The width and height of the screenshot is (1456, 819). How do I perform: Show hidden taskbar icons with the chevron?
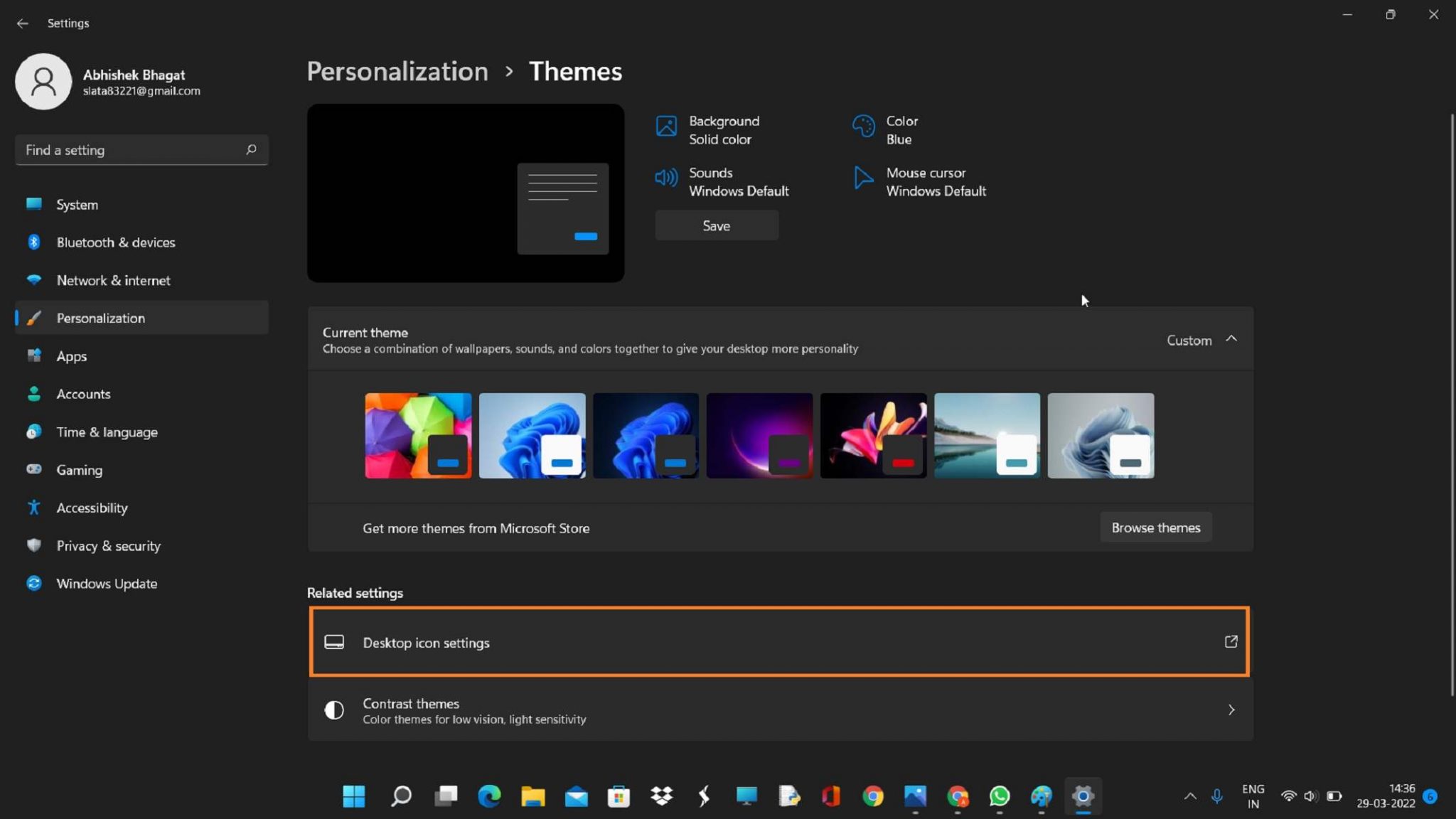[1189, 796]
